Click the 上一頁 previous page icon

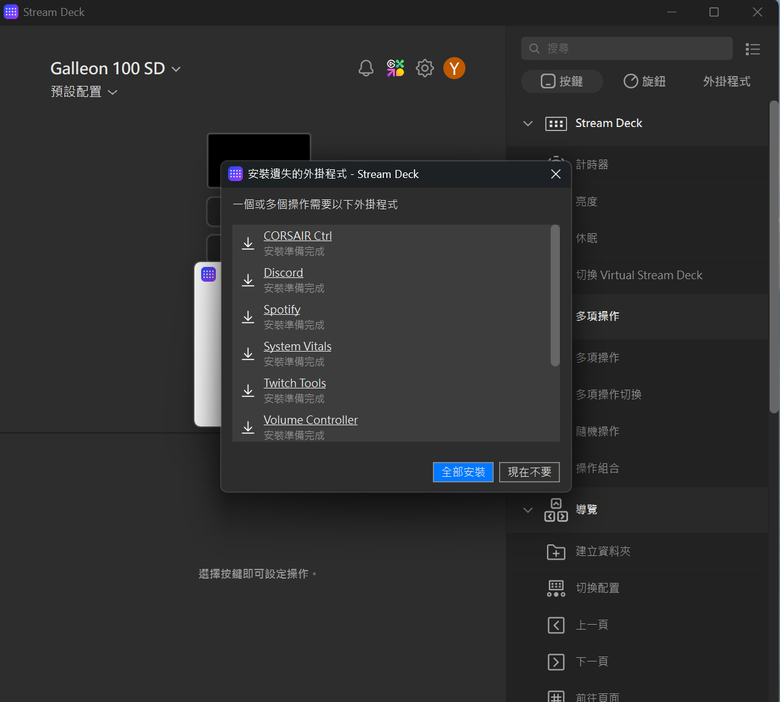click(556, 625)
